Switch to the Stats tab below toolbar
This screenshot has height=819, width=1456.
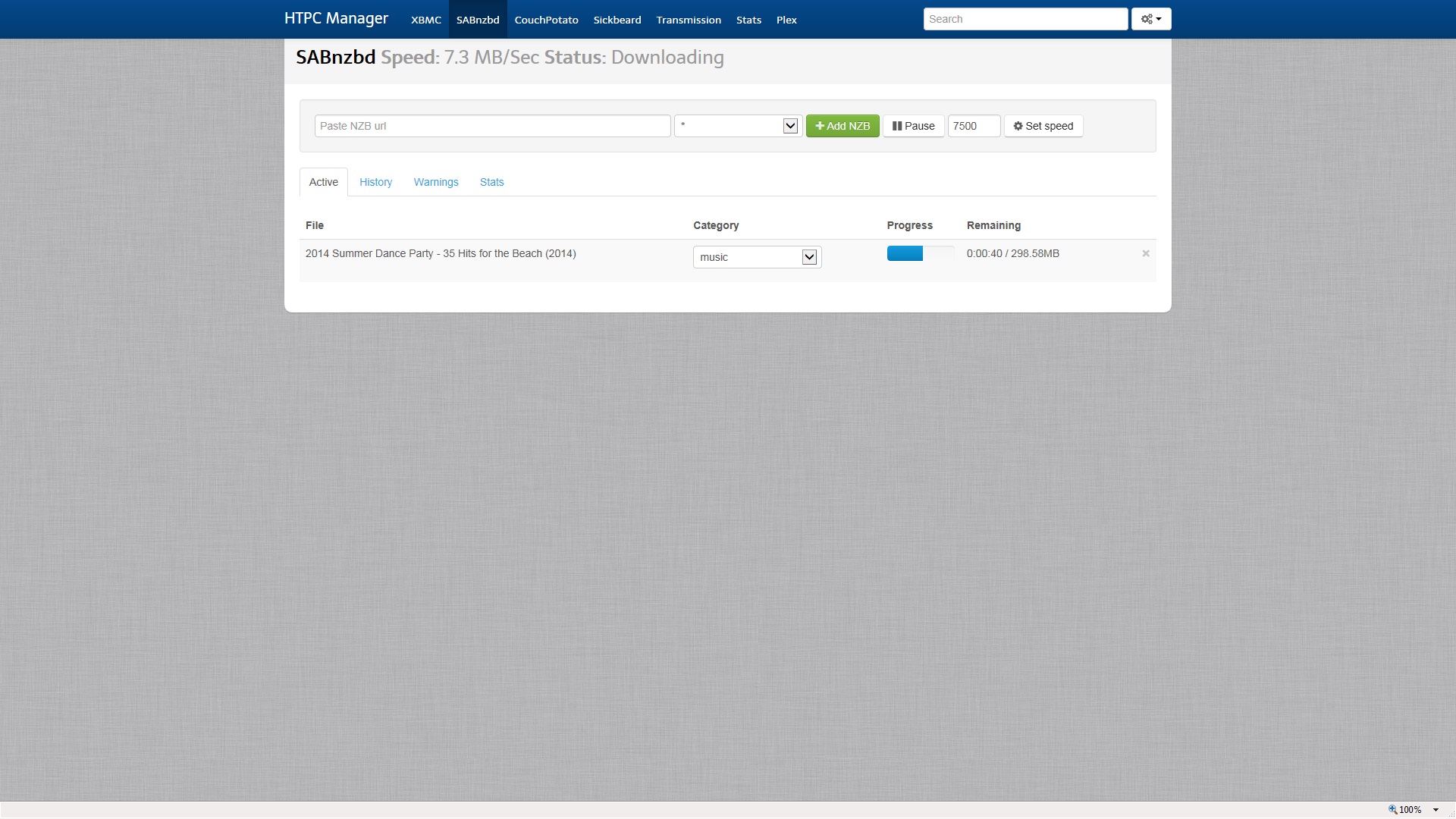click(491, 182)
